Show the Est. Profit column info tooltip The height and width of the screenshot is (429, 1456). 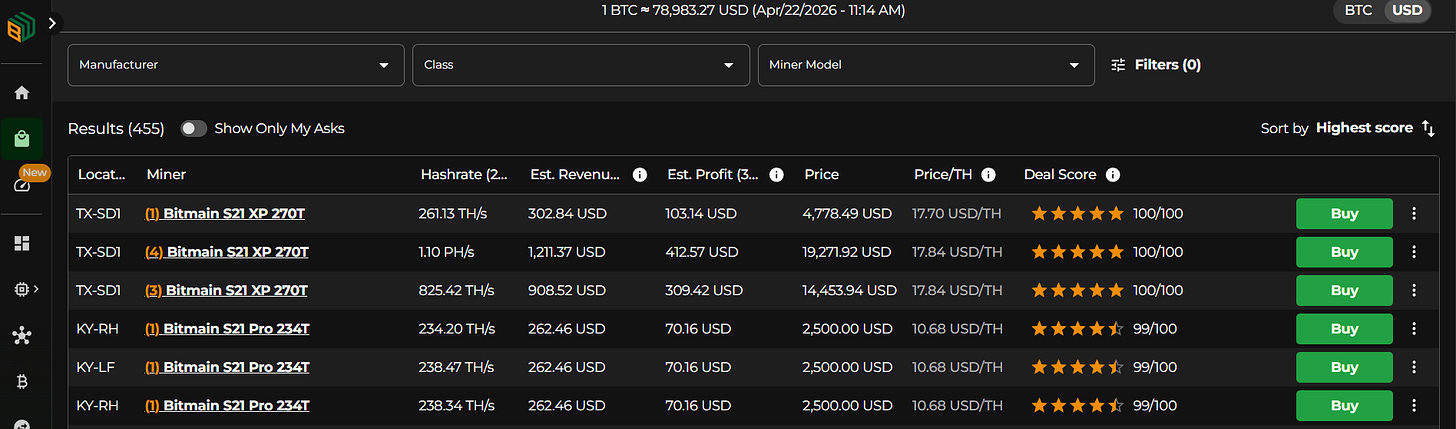(776, 174)
